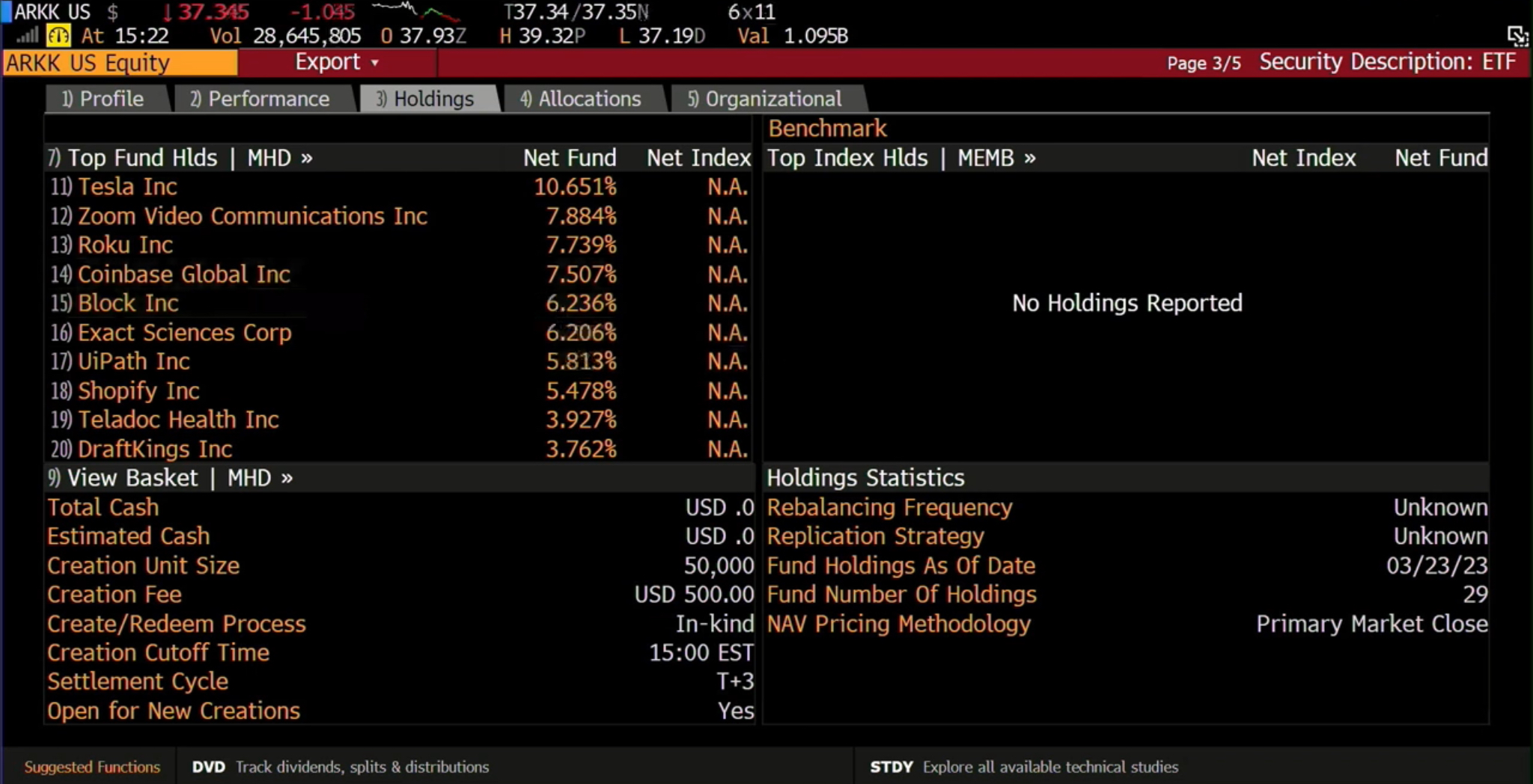Click the Creation Cutoff Time label
The width and height of the screenshot is (1533, 784).
[158, 652]
